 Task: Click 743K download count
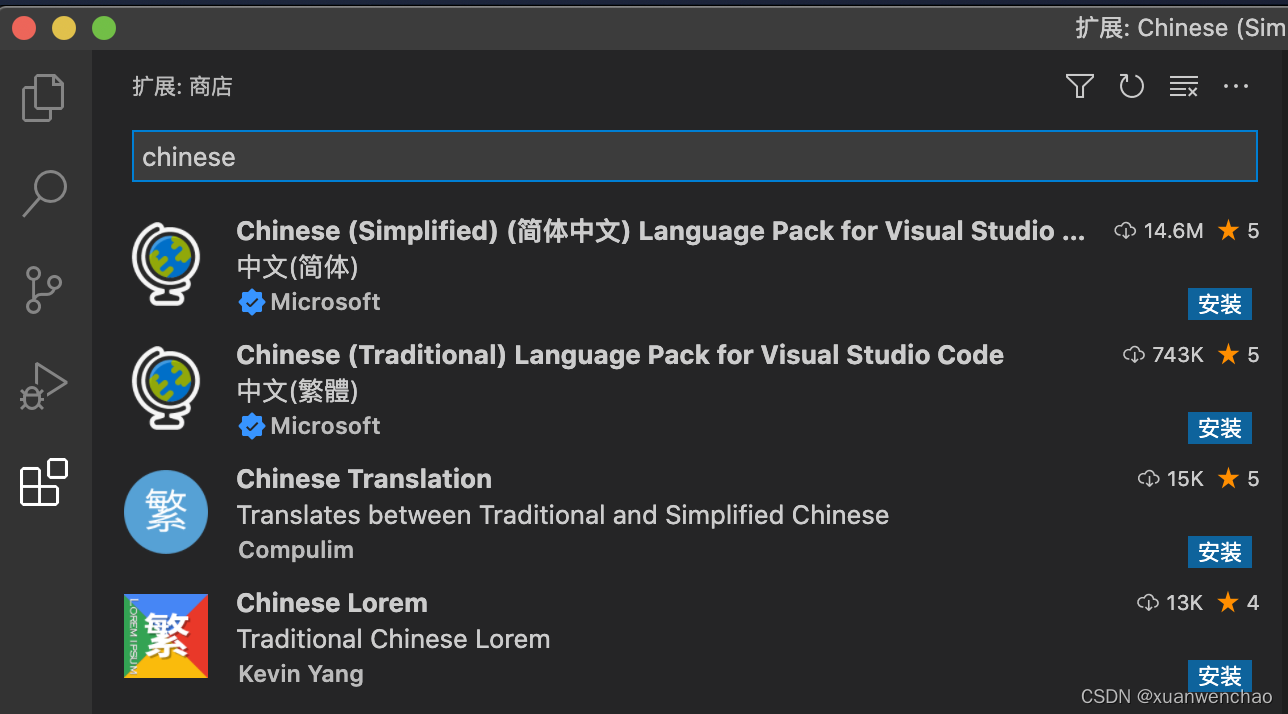(1164, 355)
